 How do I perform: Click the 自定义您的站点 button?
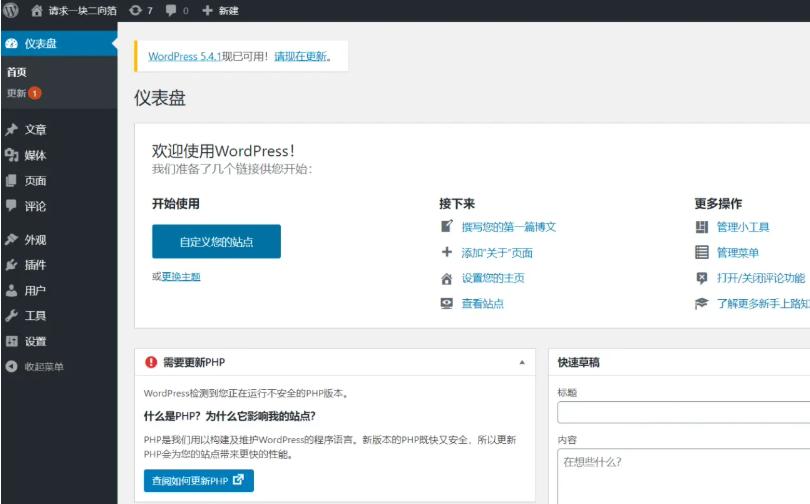click(x=216, y=241)
